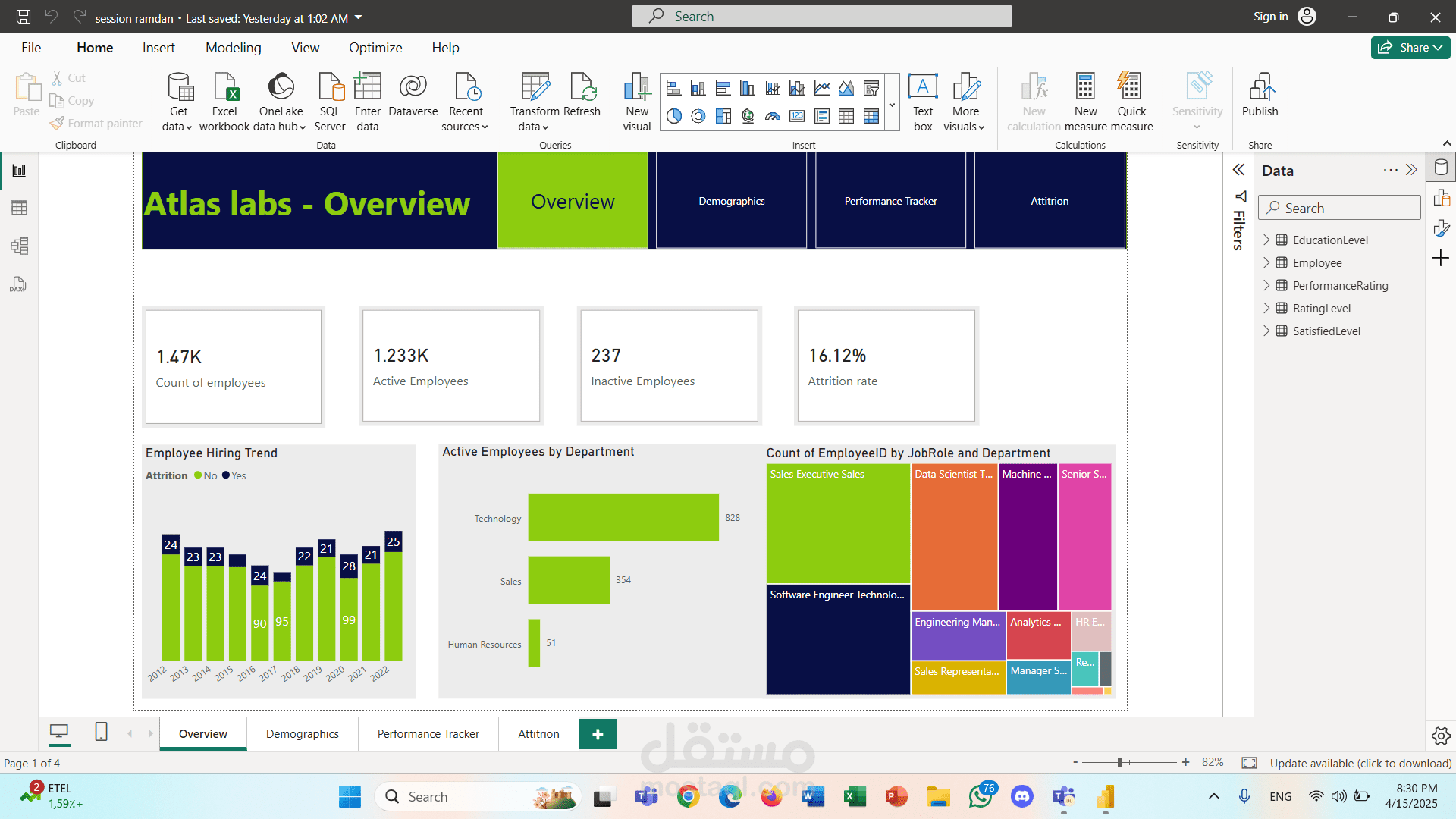Viewport: 1456px width, 819px height.
Task: Switch to mobile layout
Action: 101,732
